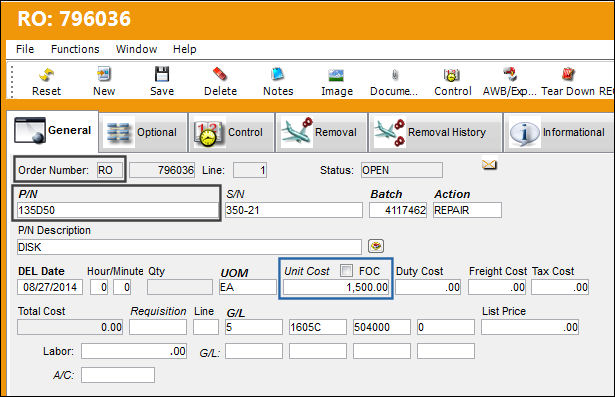Click the Action field showing REPAIR
Viewport: 615px width, 397px height.
467,210
